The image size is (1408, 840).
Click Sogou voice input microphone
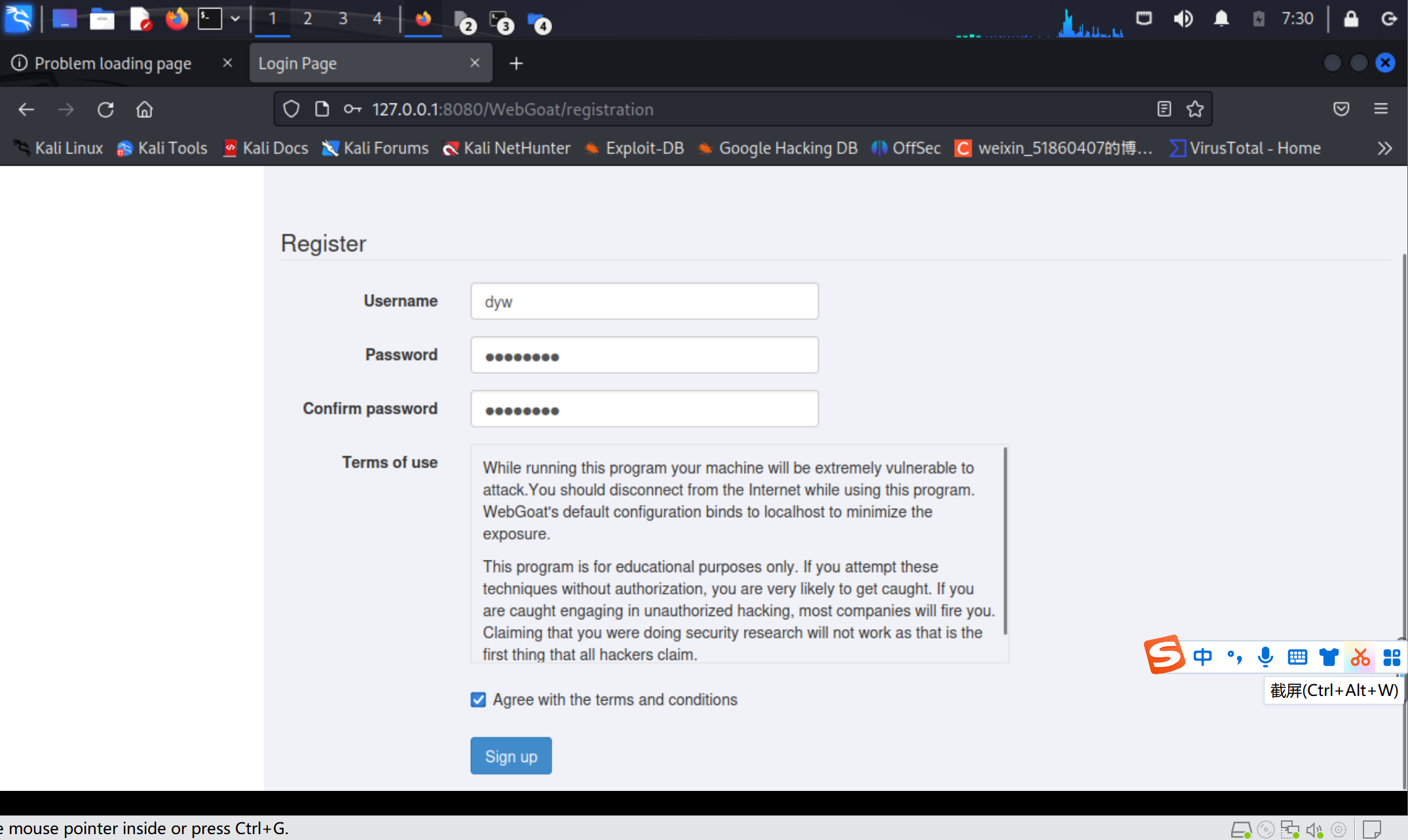click(x=1265, y=657)
